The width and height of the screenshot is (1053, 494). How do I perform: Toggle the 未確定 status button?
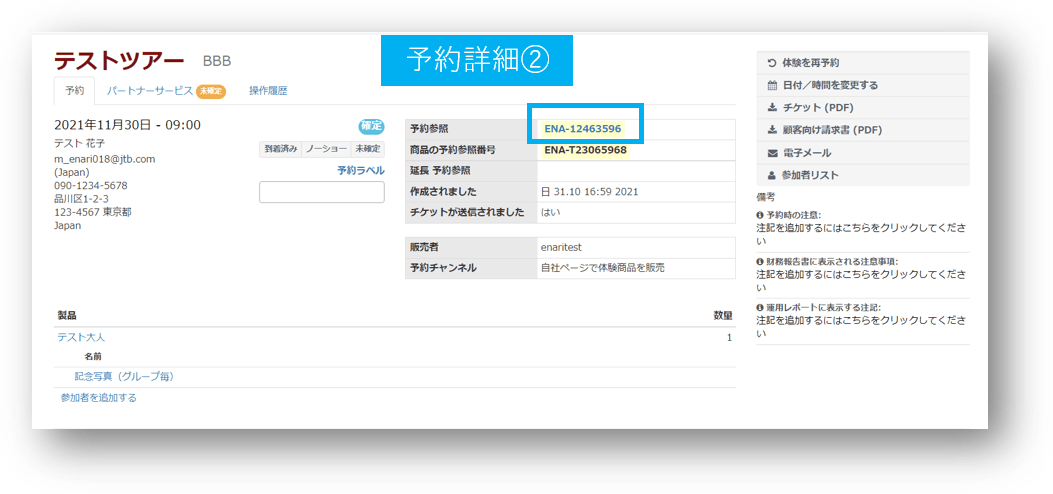coord(367,149)
